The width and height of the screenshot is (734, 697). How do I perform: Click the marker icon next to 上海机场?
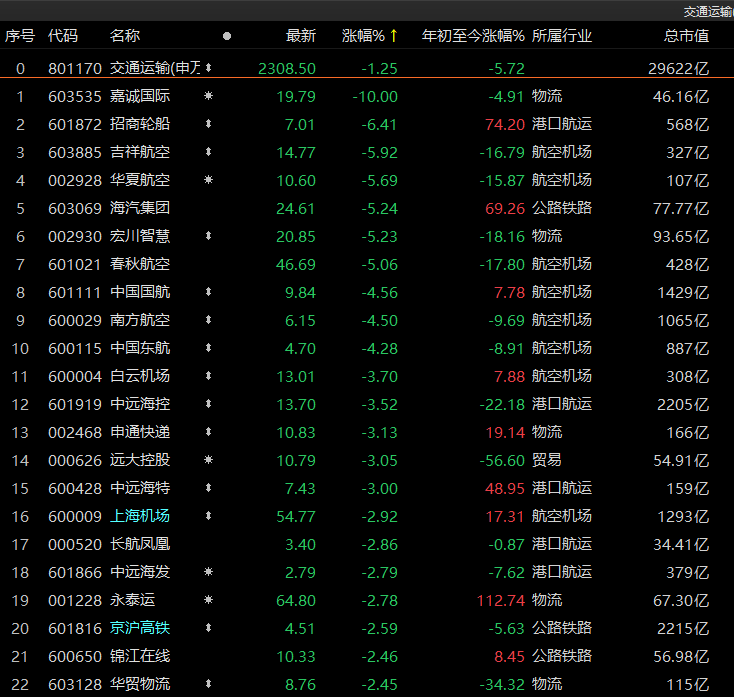208,517
